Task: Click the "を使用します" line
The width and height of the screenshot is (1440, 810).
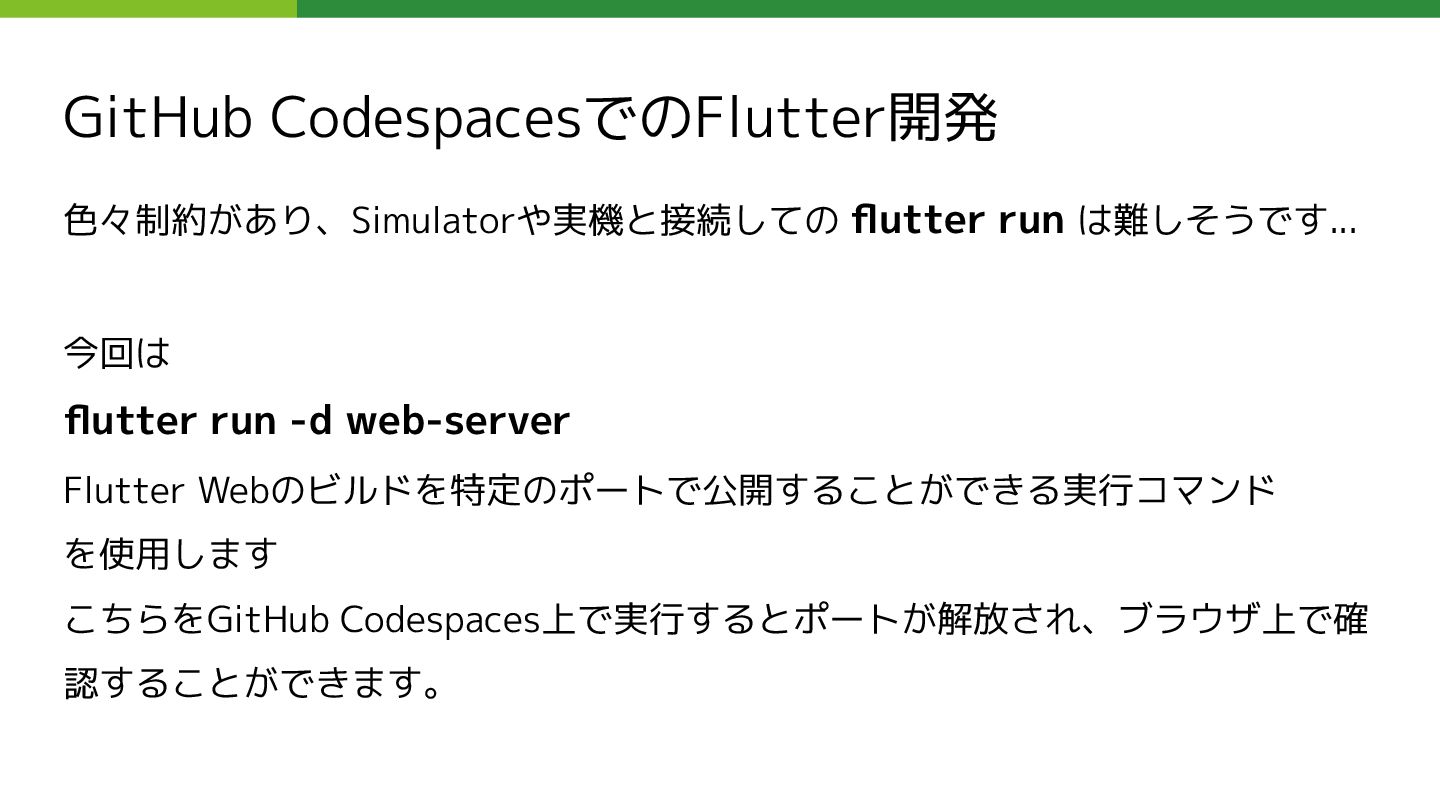Action: point(170,553)
